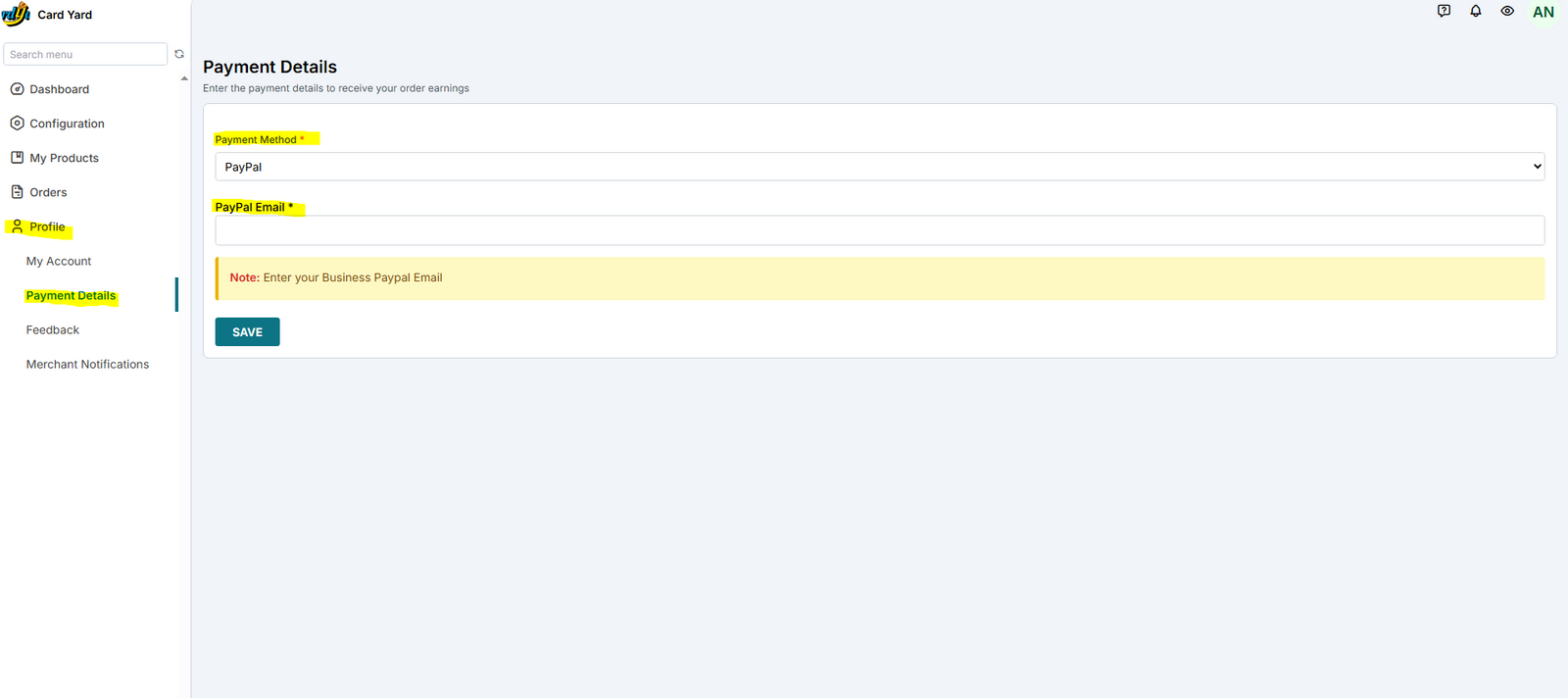
Task: Select Payment Details in sidebar
Action: tap(71, 296)
